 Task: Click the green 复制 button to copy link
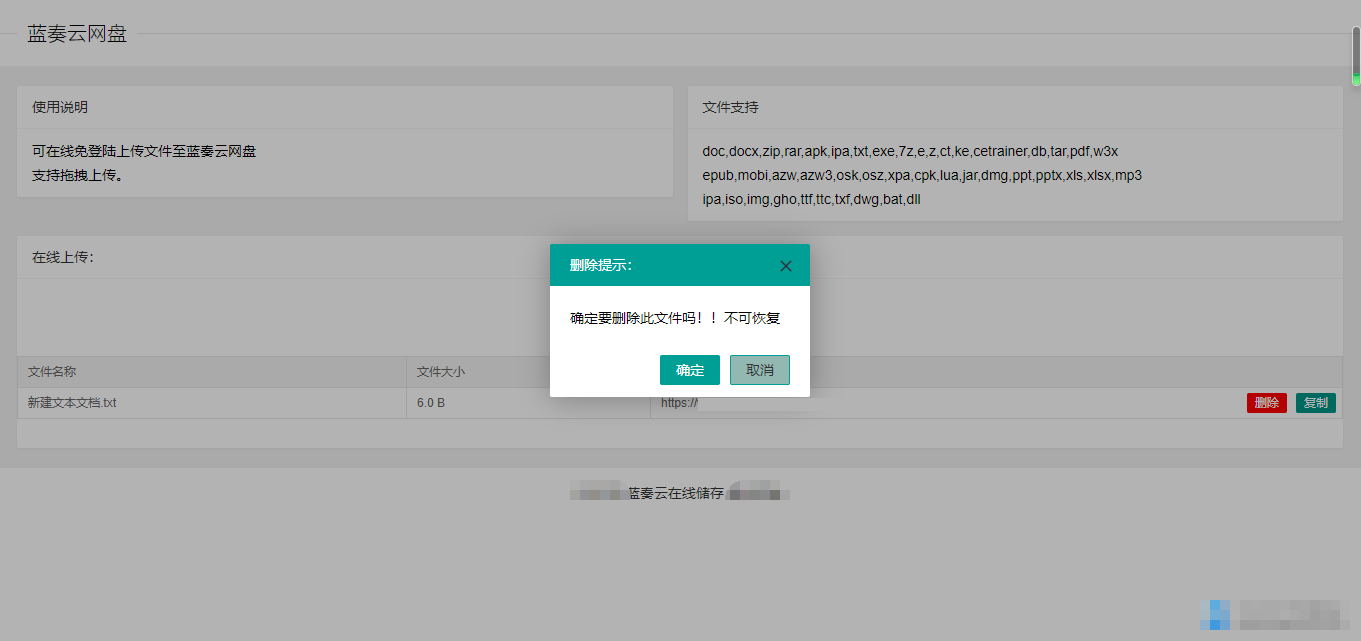pos(1315,402)
